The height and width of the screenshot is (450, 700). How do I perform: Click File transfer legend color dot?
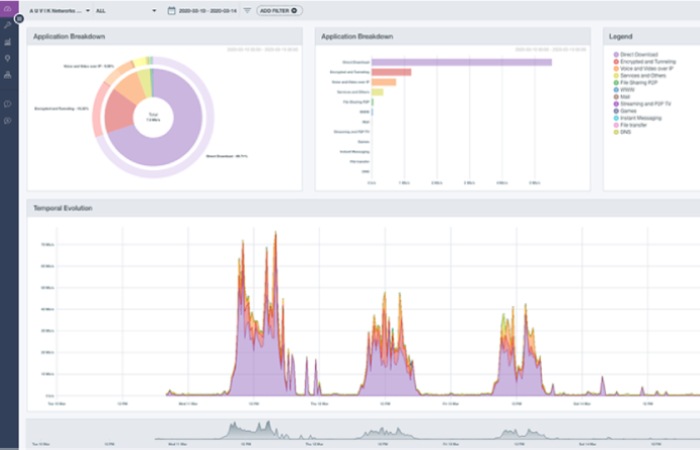[616, 125]
